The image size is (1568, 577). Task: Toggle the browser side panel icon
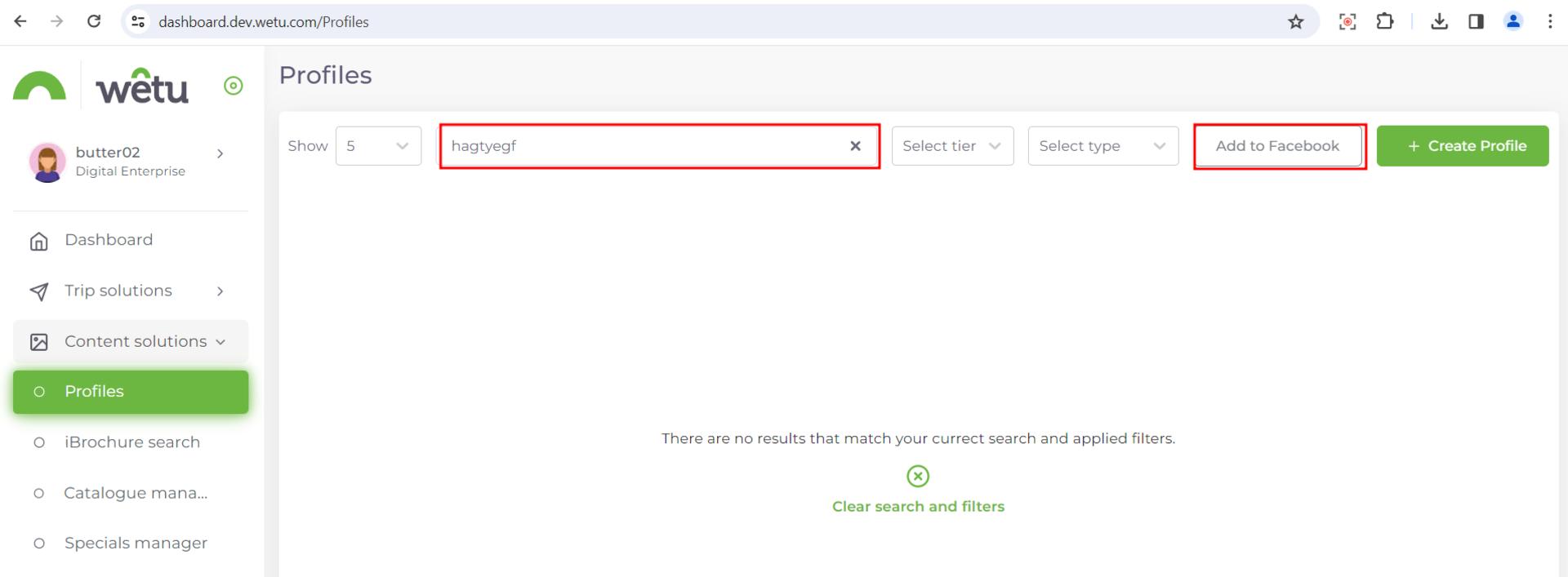[x=1476, y=22]
